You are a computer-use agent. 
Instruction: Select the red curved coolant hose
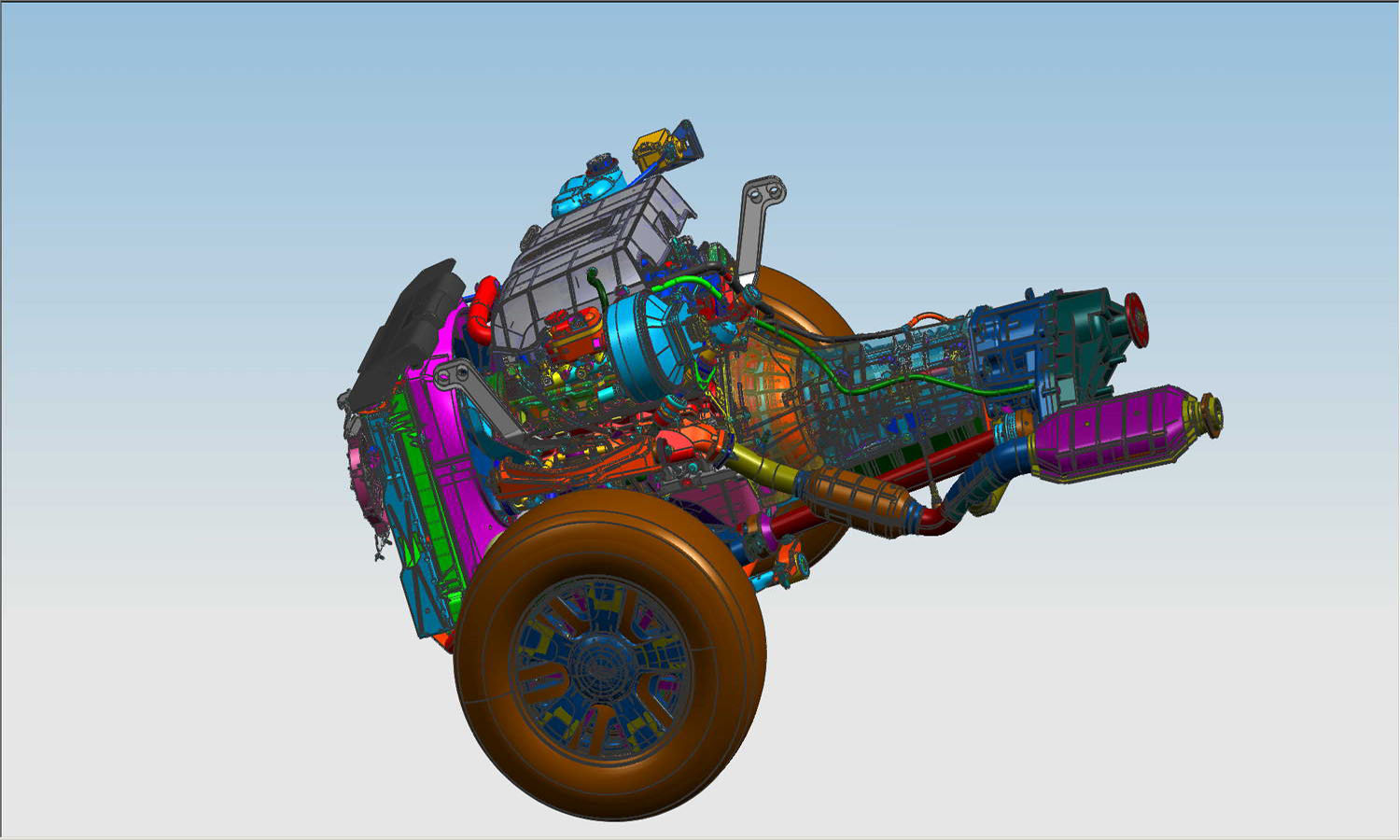tap(482, 308)
